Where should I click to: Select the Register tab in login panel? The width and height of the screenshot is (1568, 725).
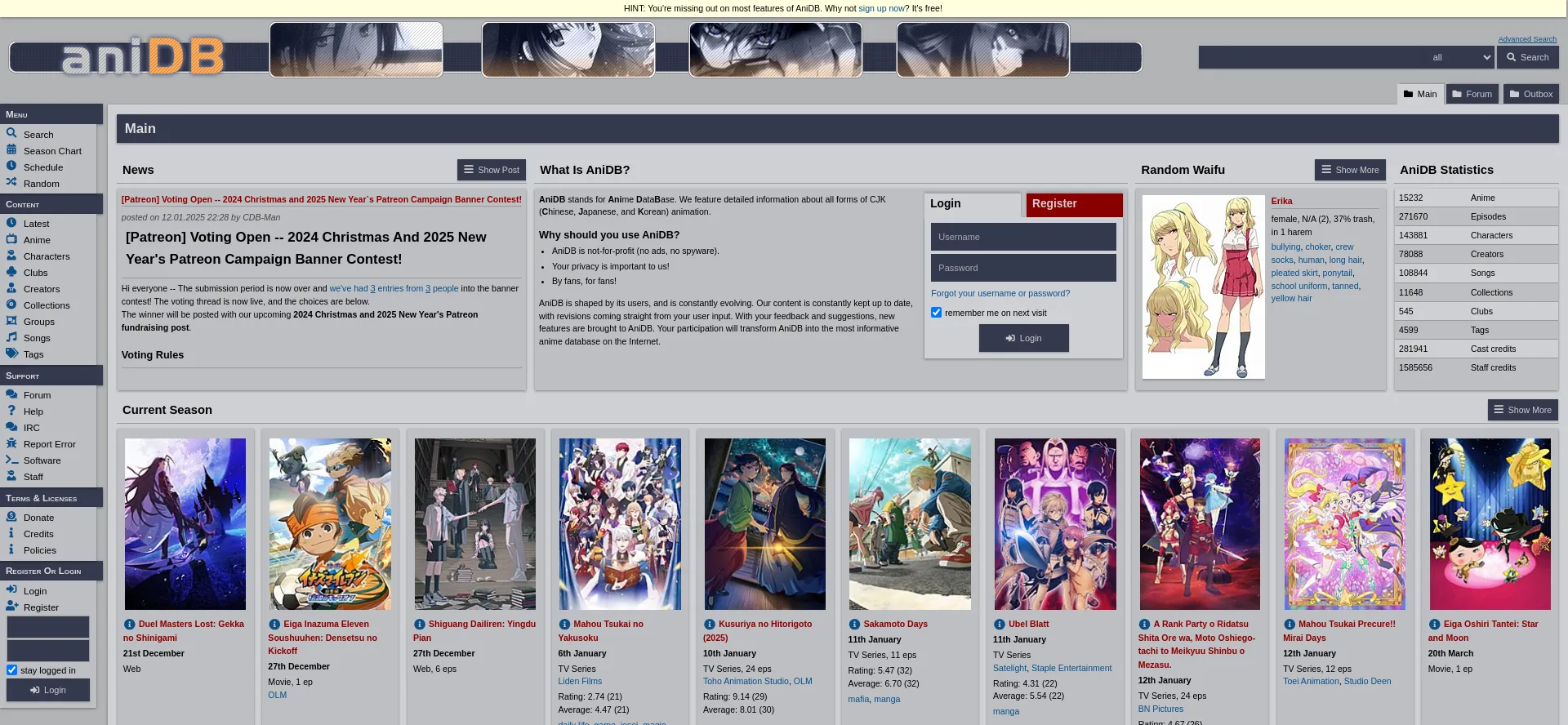(1074, 204)
